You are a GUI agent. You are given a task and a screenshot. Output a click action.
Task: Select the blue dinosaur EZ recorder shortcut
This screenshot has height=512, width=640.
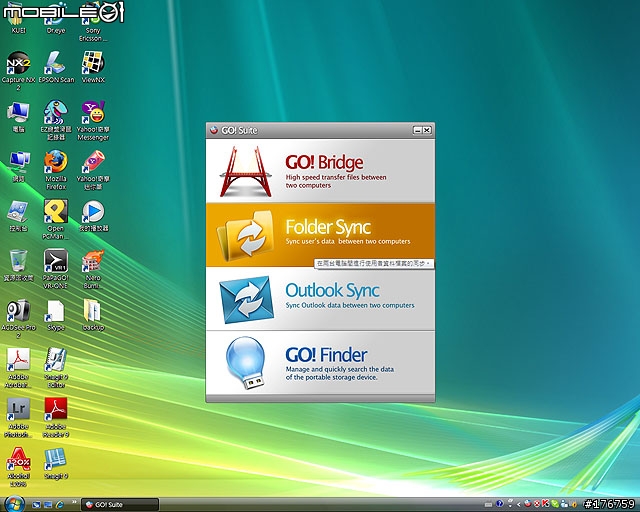click(x=56, y=120)
